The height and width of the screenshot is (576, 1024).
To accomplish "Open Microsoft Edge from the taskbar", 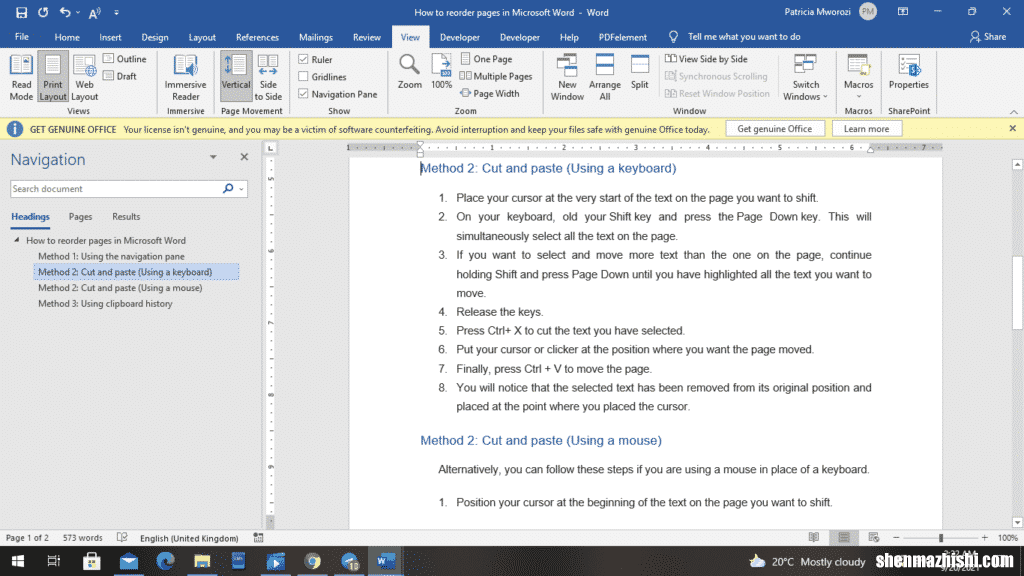I will point(165,561).
